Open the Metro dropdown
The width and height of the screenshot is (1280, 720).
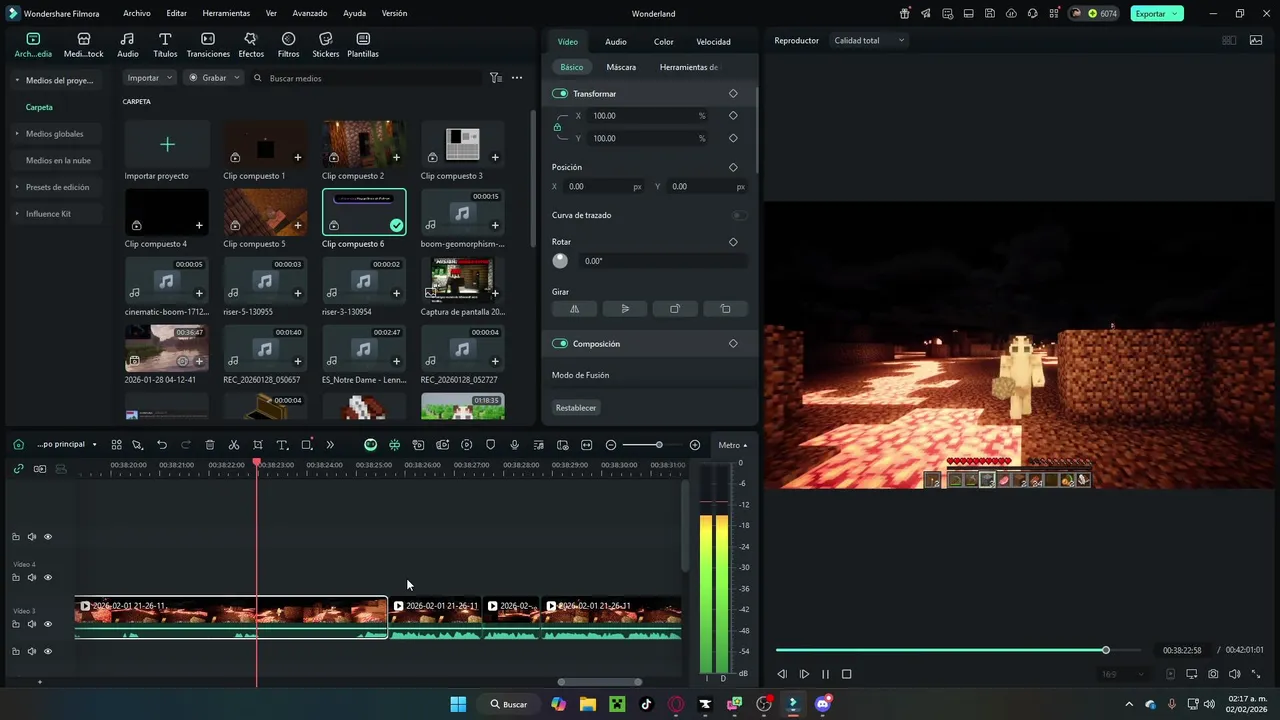click(x=733, y=445)
